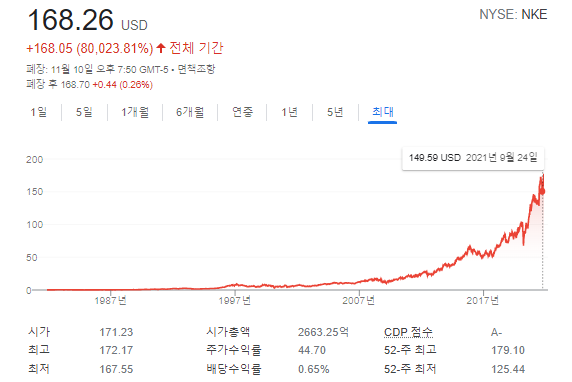
Task: Click the NYSE: NKE ticker label
Action: [x=513, y=15]
